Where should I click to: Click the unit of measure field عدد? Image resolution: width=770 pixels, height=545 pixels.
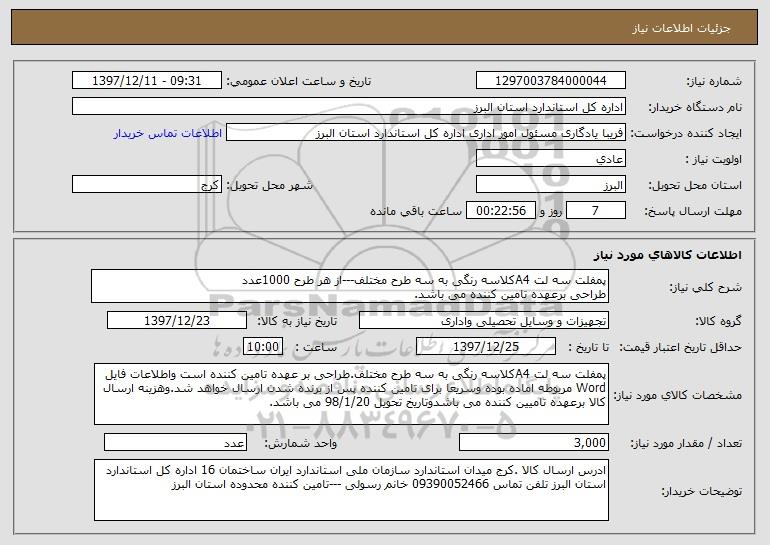(175, 442)
